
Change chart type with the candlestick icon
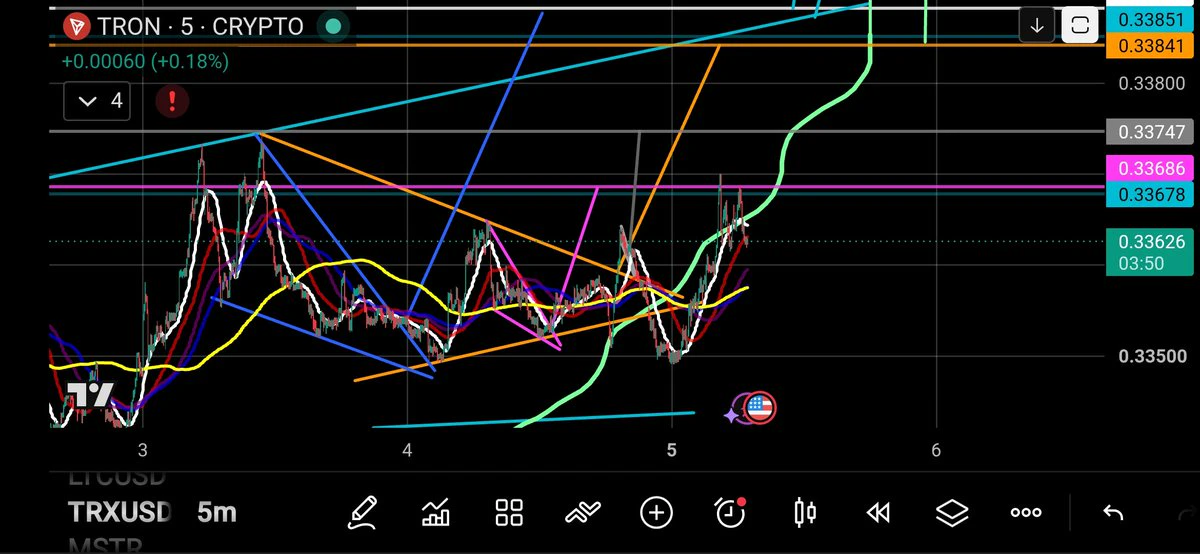(x=804, y=513)
